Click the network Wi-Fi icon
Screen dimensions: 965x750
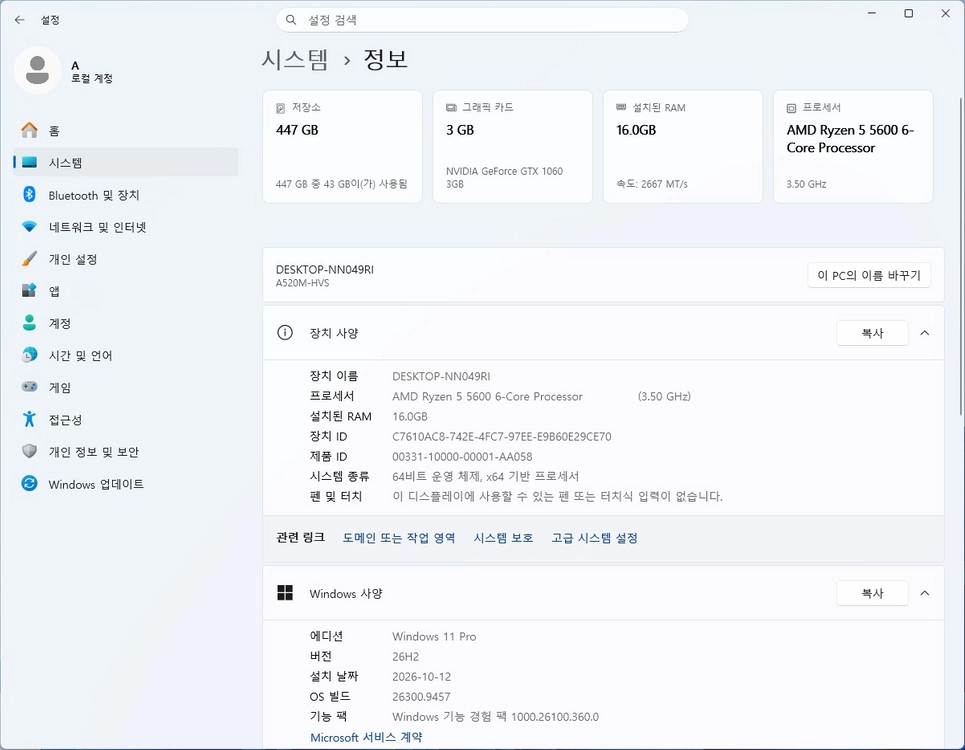coord(29,226)
